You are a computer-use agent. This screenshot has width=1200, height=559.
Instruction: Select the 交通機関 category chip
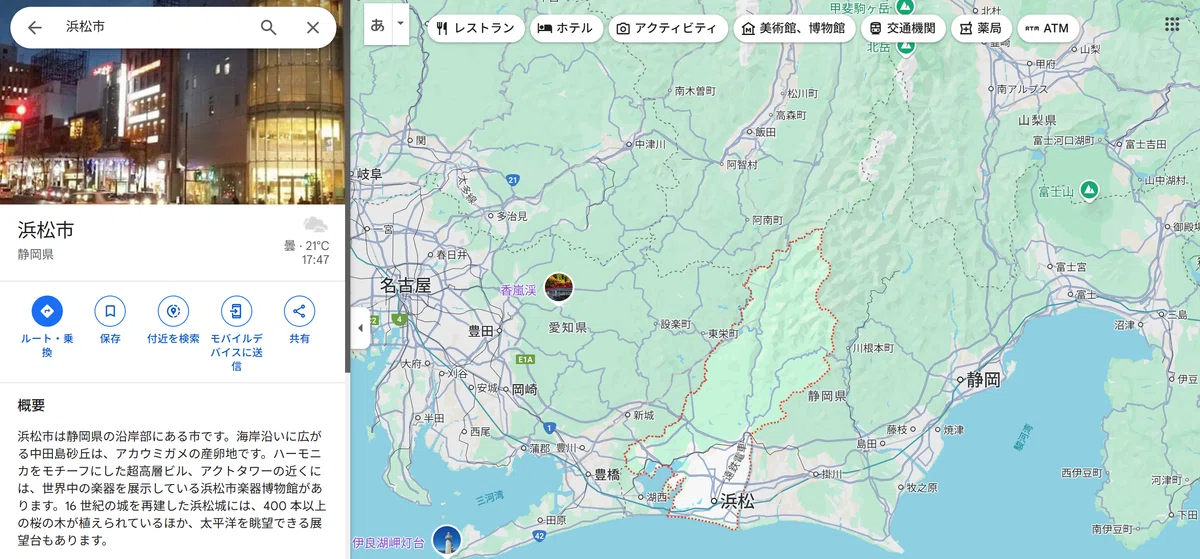pyautogui.click(x=903, y=28)
